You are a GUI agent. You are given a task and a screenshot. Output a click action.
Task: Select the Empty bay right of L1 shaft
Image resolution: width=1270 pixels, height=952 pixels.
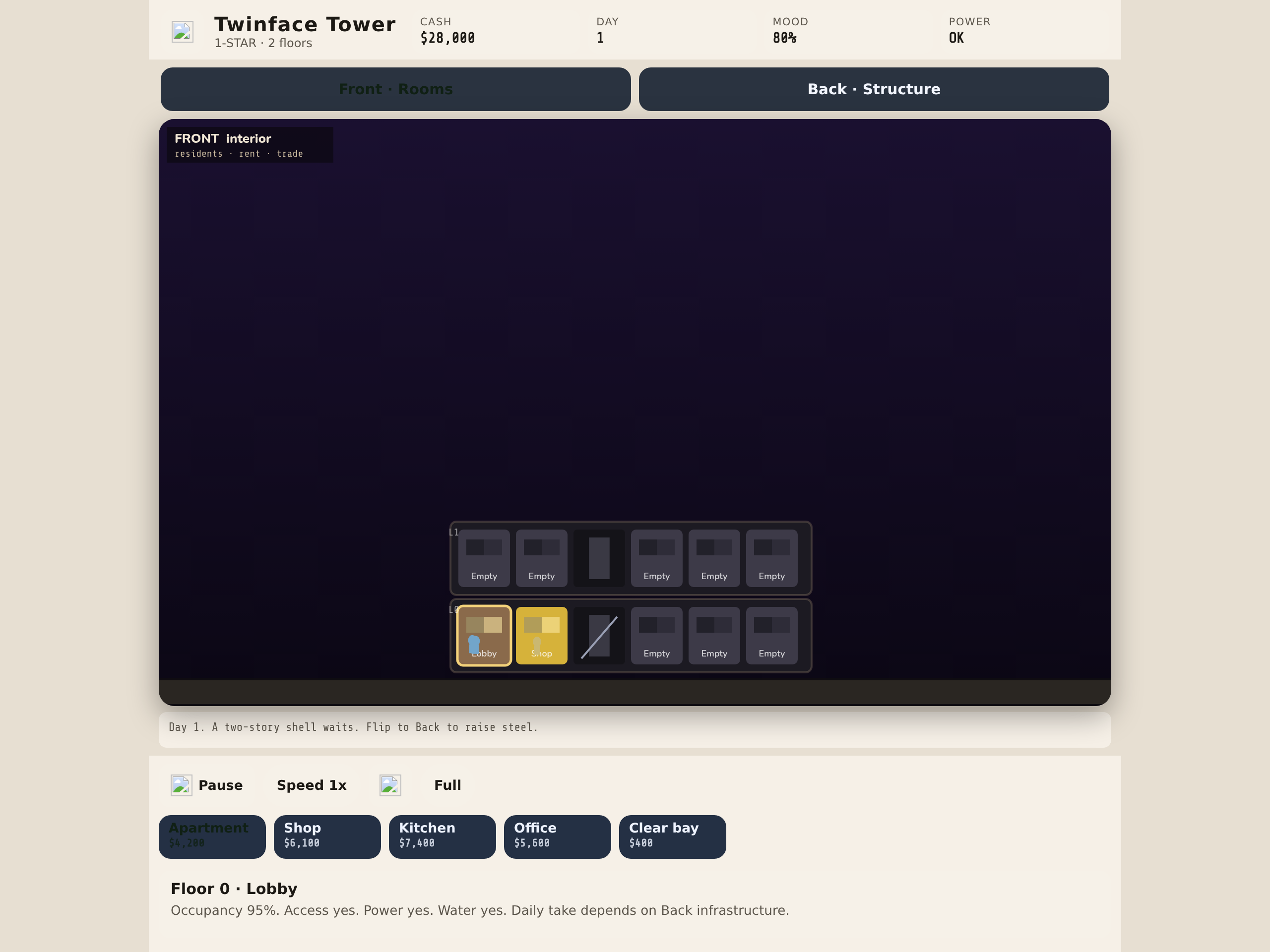pos(657,558)
